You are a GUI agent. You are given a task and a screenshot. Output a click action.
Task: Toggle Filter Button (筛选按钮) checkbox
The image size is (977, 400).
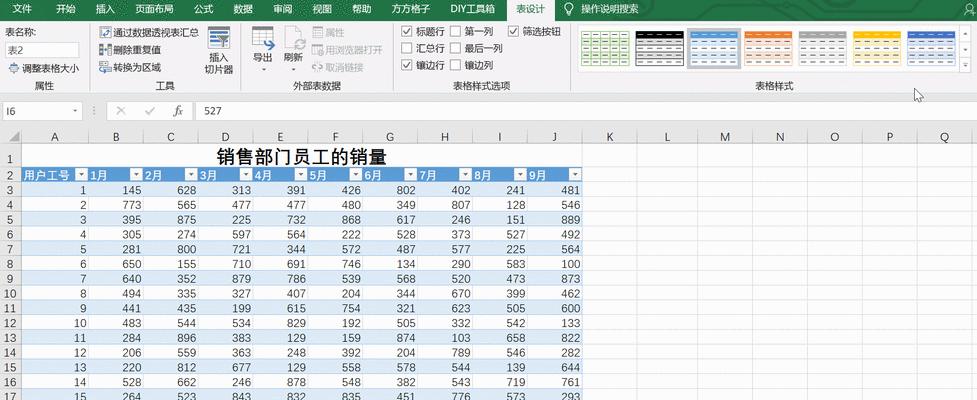pos(513,31)
